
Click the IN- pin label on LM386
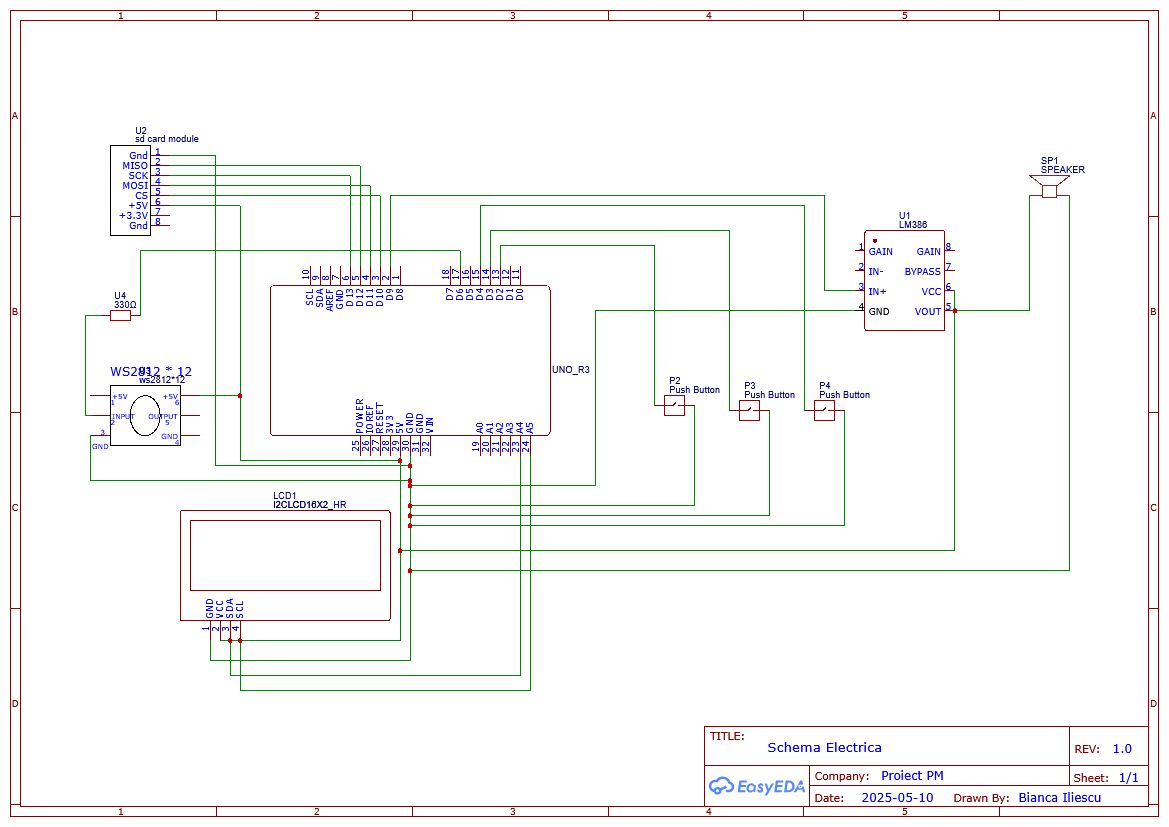[875, 272]
